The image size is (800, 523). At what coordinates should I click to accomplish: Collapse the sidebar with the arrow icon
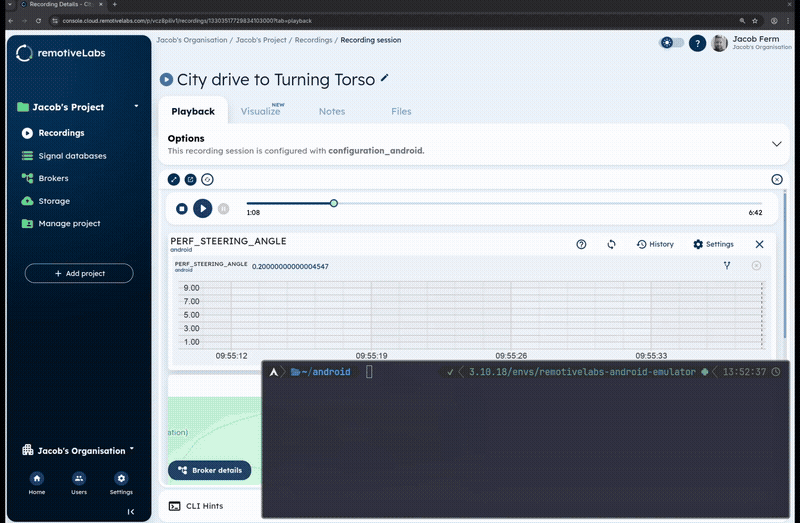[131, 512]
